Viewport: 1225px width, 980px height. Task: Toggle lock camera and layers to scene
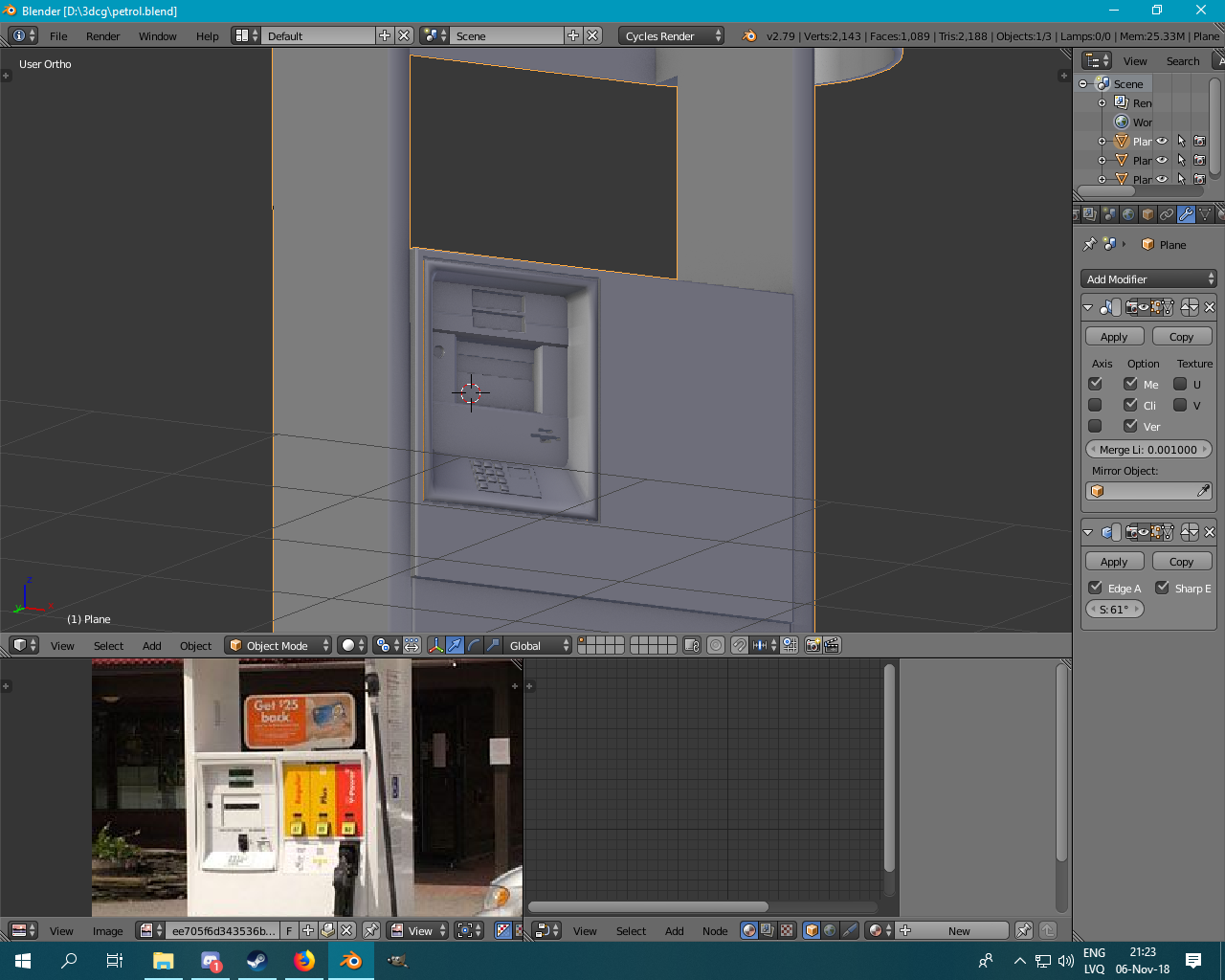[x=692, y=645]
